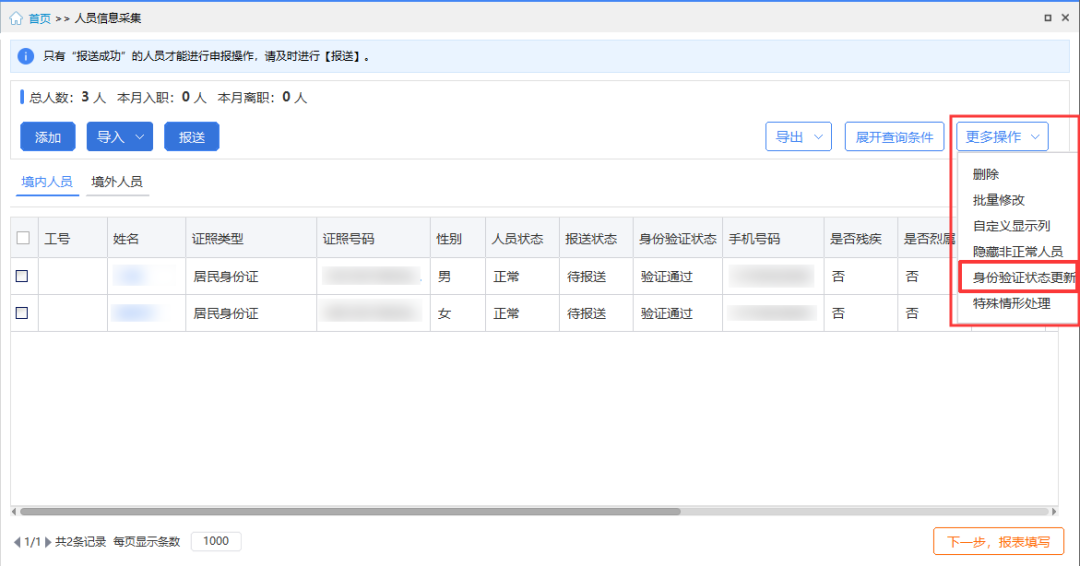The image size is (1080, 566).
Task: Select 删除 from the more actions menu
Action: 986,174
